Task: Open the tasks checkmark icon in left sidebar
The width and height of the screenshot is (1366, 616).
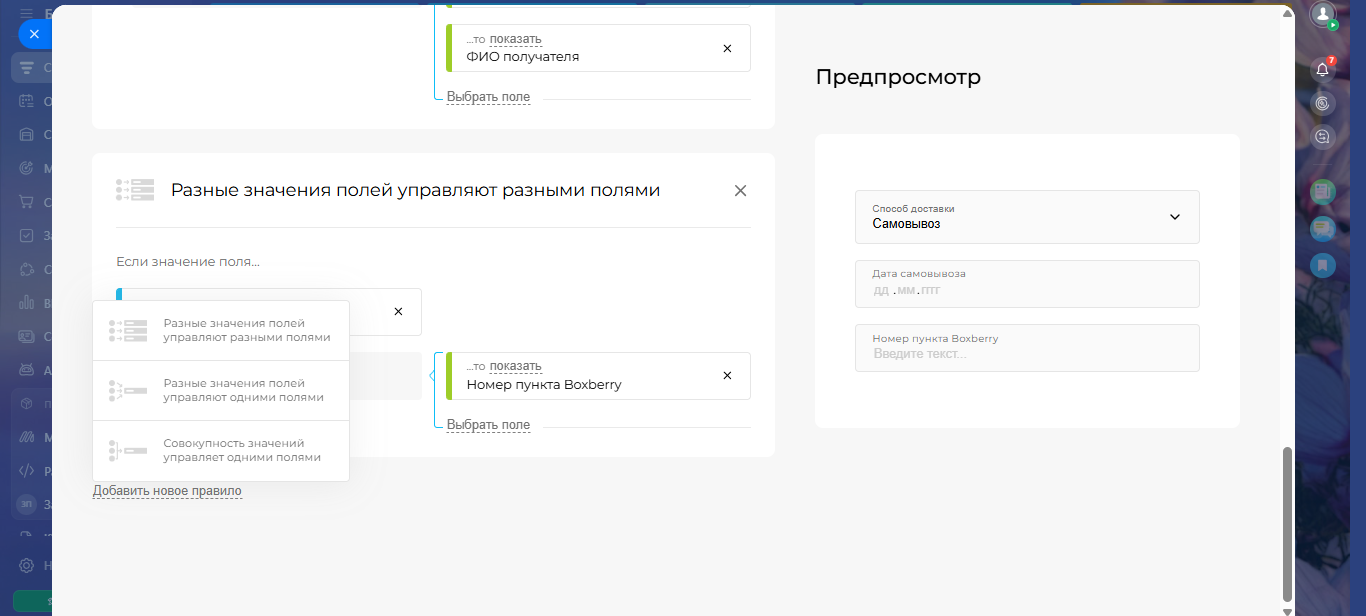Action: click(26, 236)
